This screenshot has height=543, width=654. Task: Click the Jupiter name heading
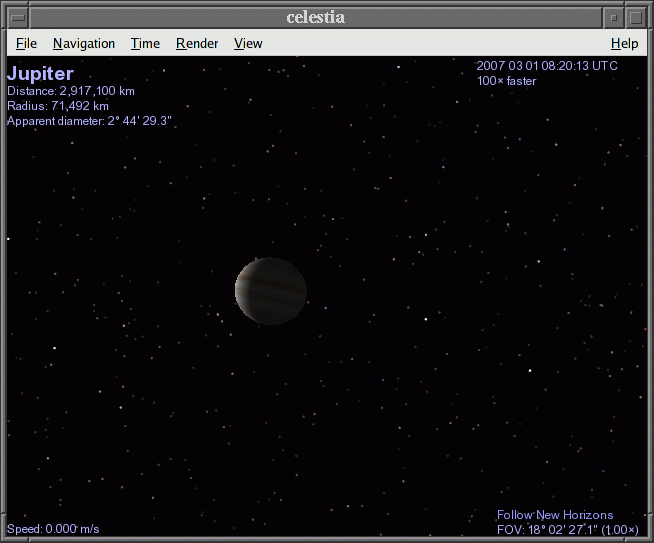coord(40,74)
